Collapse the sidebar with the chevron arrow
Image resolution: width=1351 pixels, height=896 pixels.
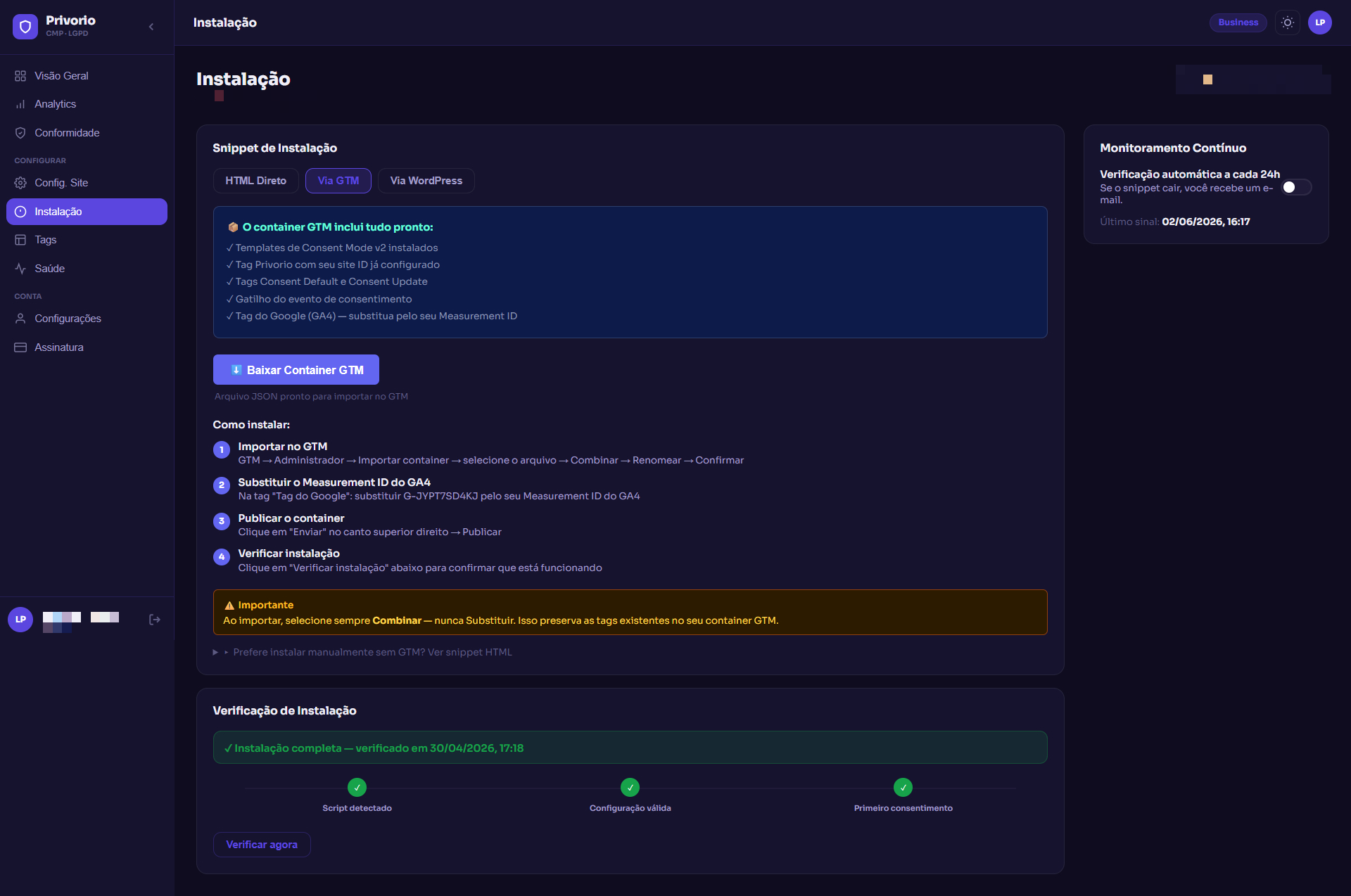[151, 27]
